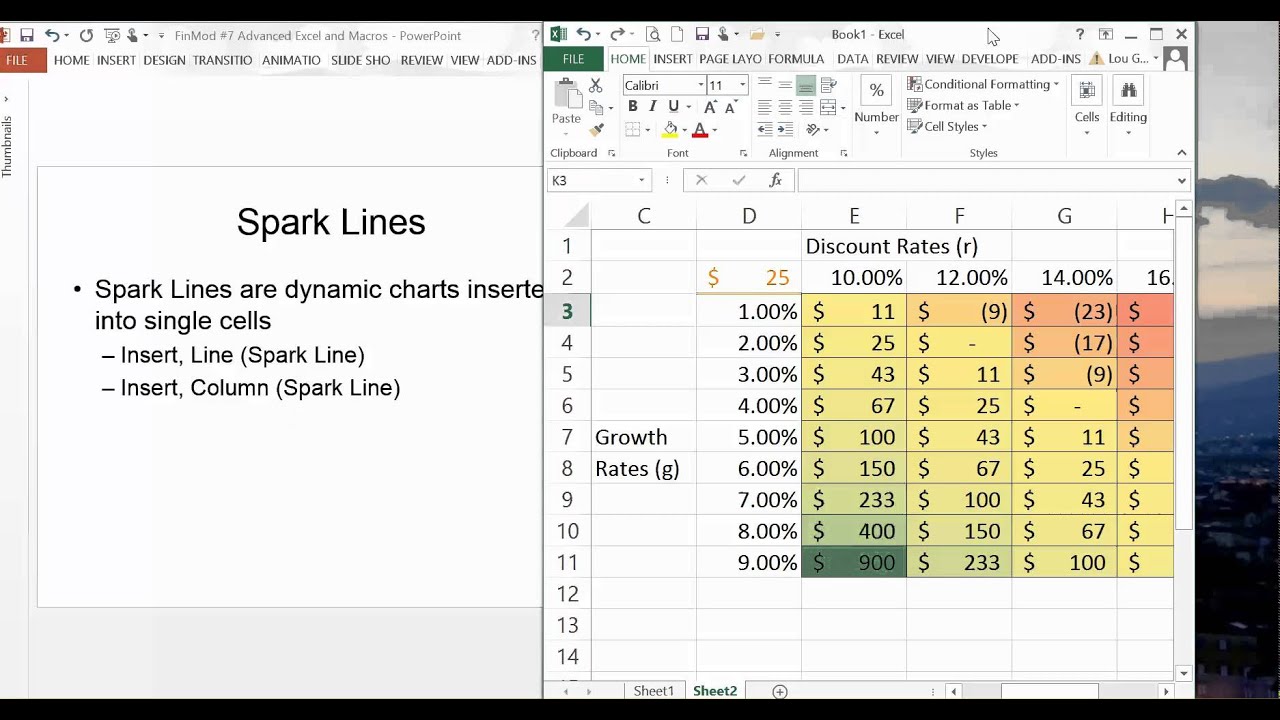Click the Decrease Font Size icon
Screen dimensions: 1280x720
pyautogui.click(x=730, y=108)
